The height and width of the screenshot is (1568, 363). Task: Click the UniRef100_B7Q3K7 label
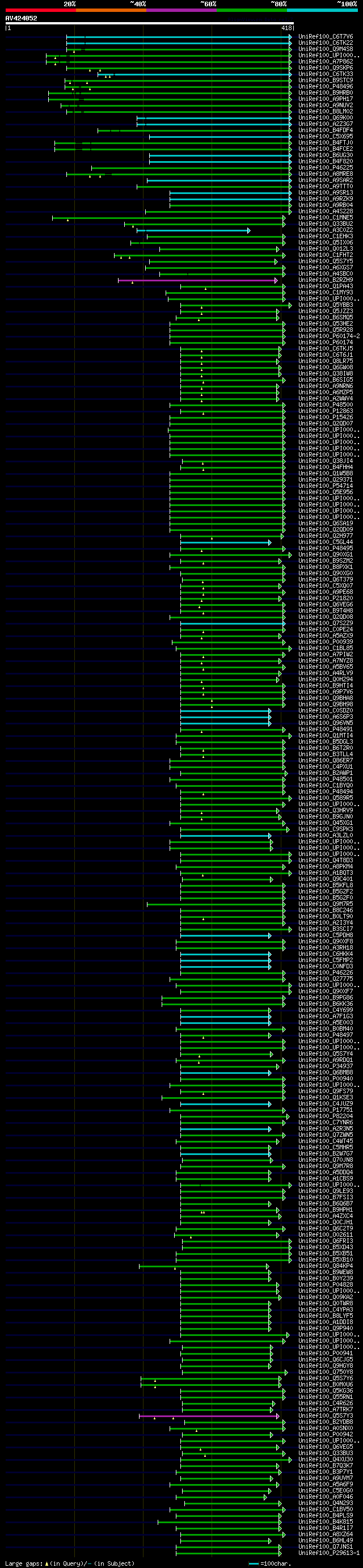pos(325,1466)
